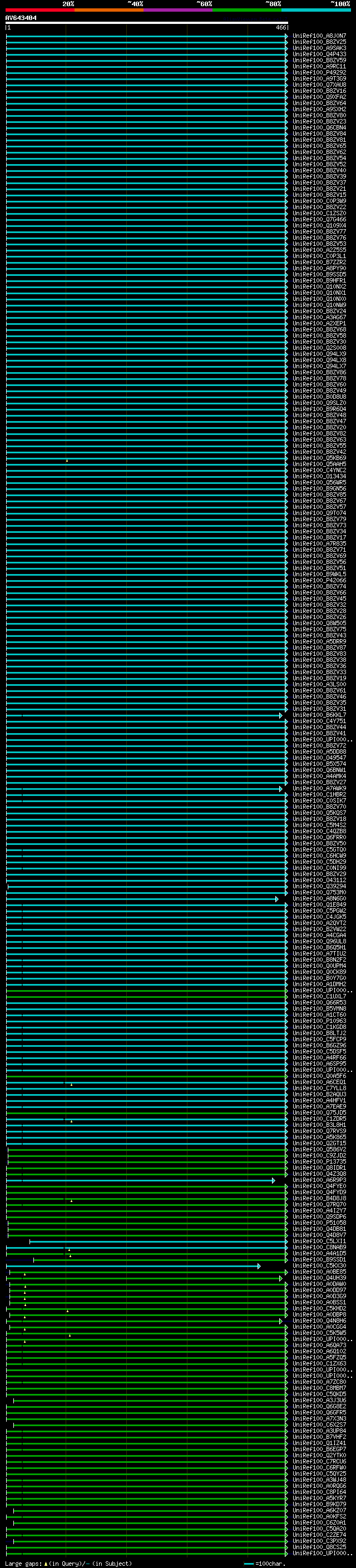Open hit UniRef100_A9SAK3
The height and width of the screenshot is (1568, 356).
pos(319,48)
